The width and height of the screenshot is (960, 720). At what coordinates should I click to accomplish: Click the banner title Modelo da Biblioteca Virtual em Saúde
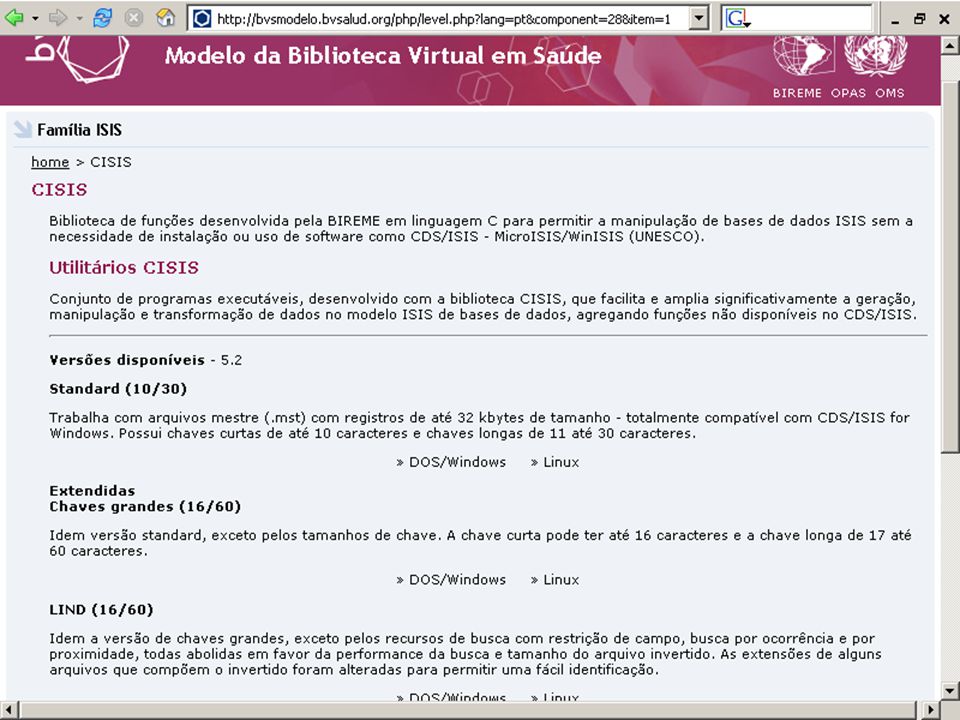tap(383, 56)
